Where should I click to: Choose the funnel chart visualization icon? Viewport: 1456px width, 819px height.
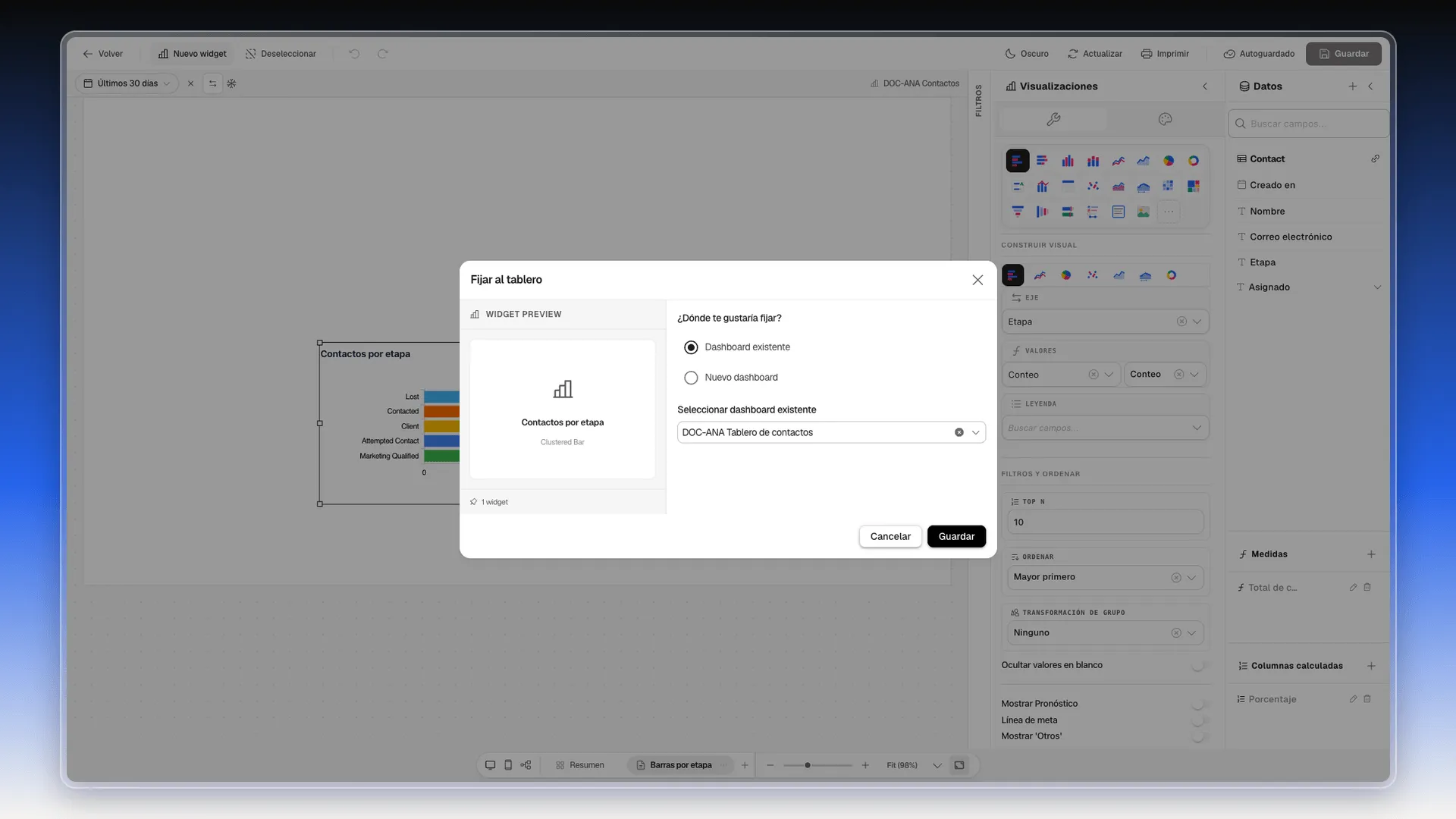pos(1018,212)
